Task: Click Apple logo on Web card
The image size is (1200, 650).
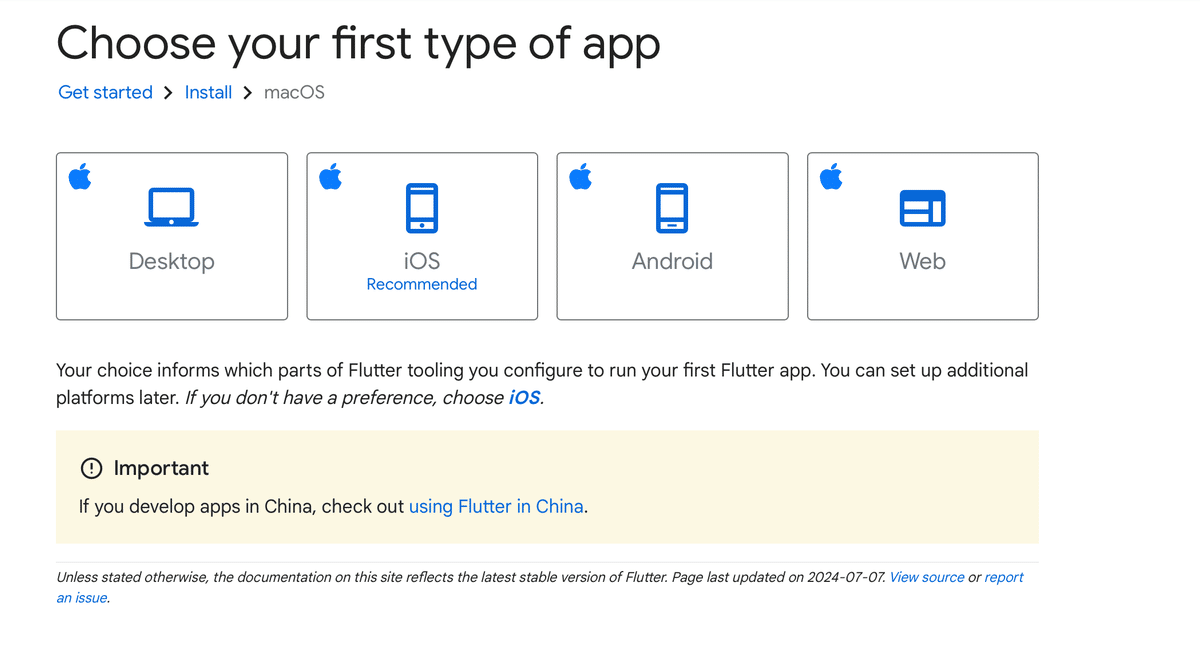Action: pyautogui.click(x=831, y=178)
